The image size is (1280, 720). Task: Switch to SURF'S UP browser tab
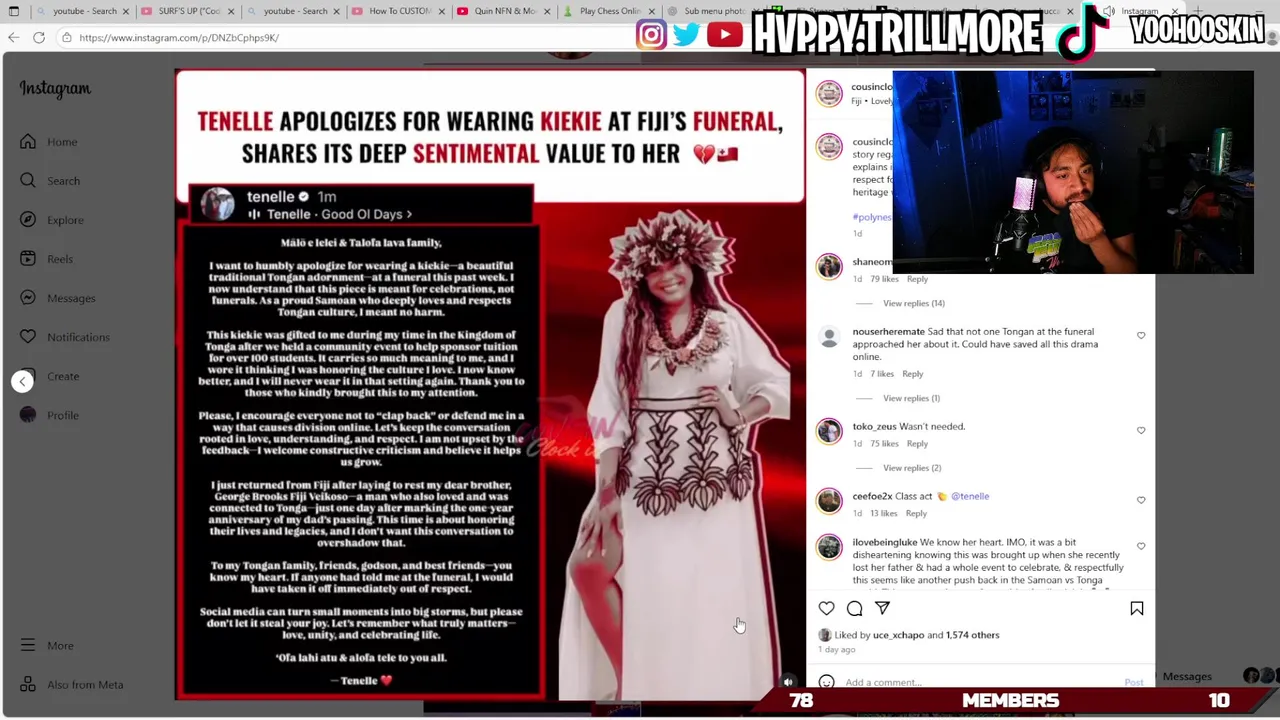coord(186,11)
